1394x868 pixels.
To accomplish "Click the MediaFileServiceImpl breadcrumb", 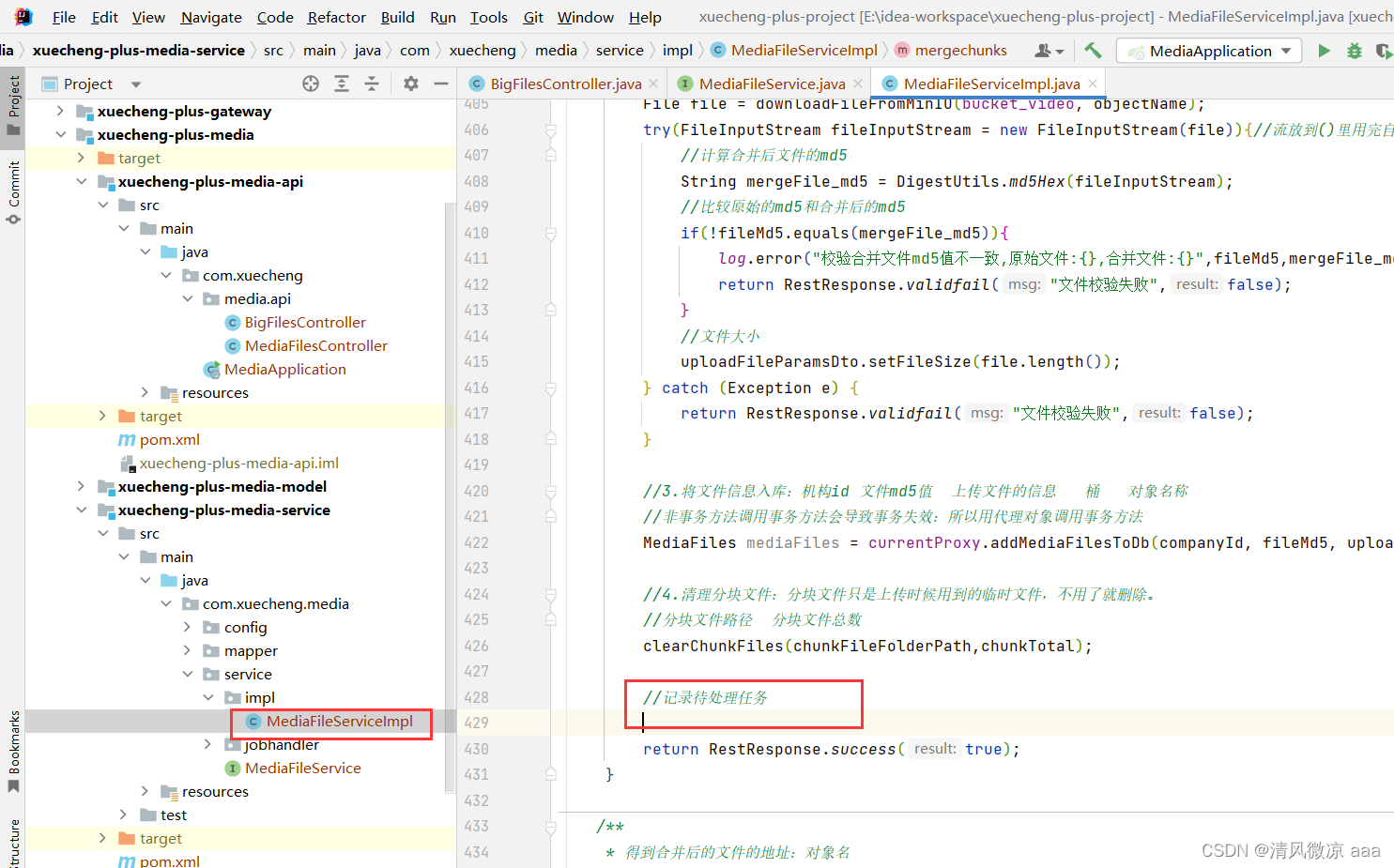I will 793,50.
